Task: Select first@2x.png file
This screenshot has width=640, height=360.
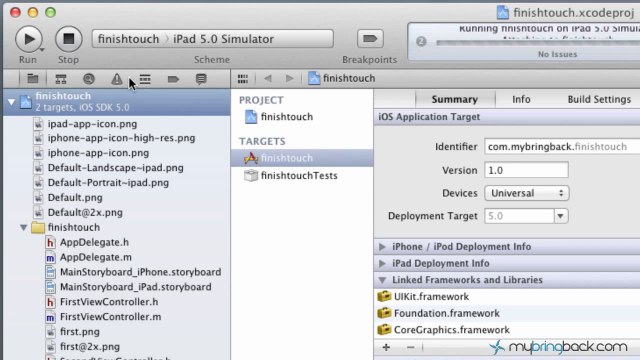Action: (90, 347)
